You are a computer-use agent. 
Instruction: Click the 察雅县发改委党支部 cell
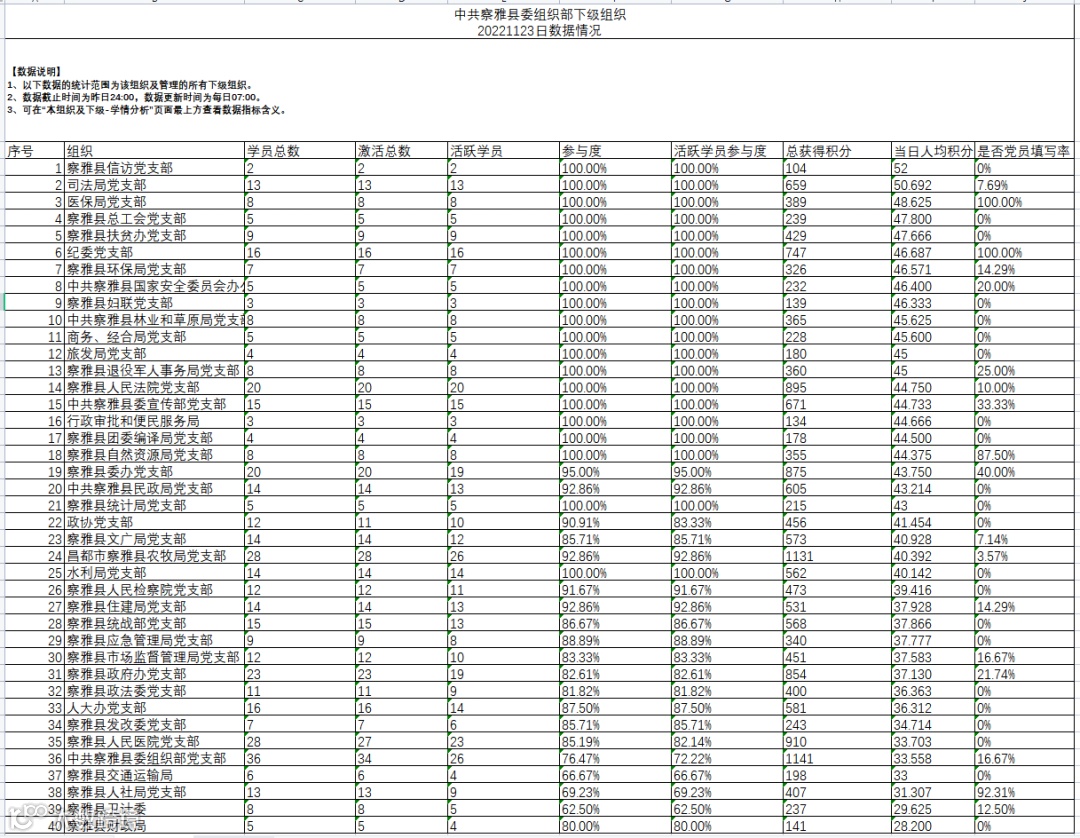click(155, 725)
